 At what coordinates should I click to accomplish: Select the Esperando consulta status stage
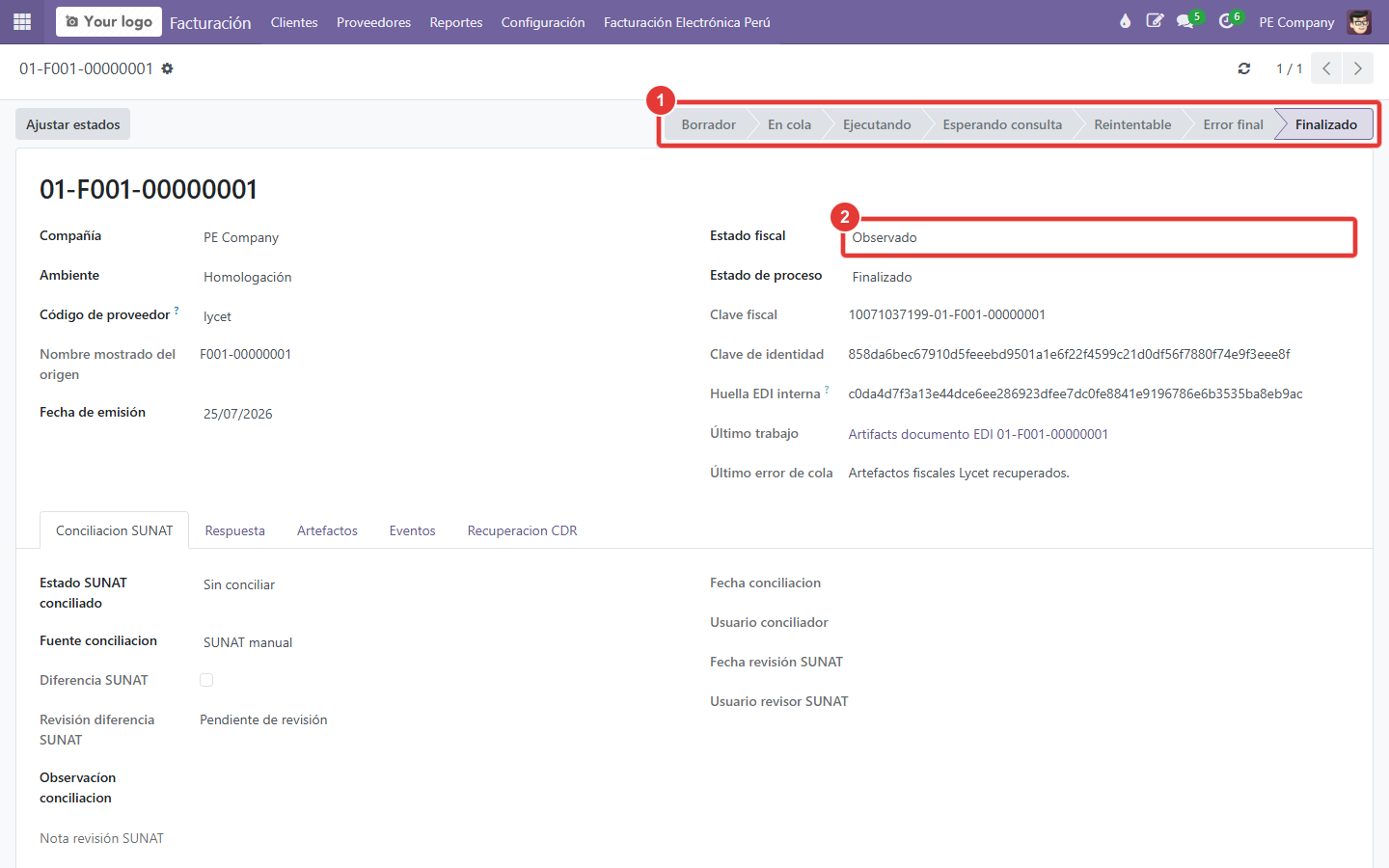pos(1002,124)
